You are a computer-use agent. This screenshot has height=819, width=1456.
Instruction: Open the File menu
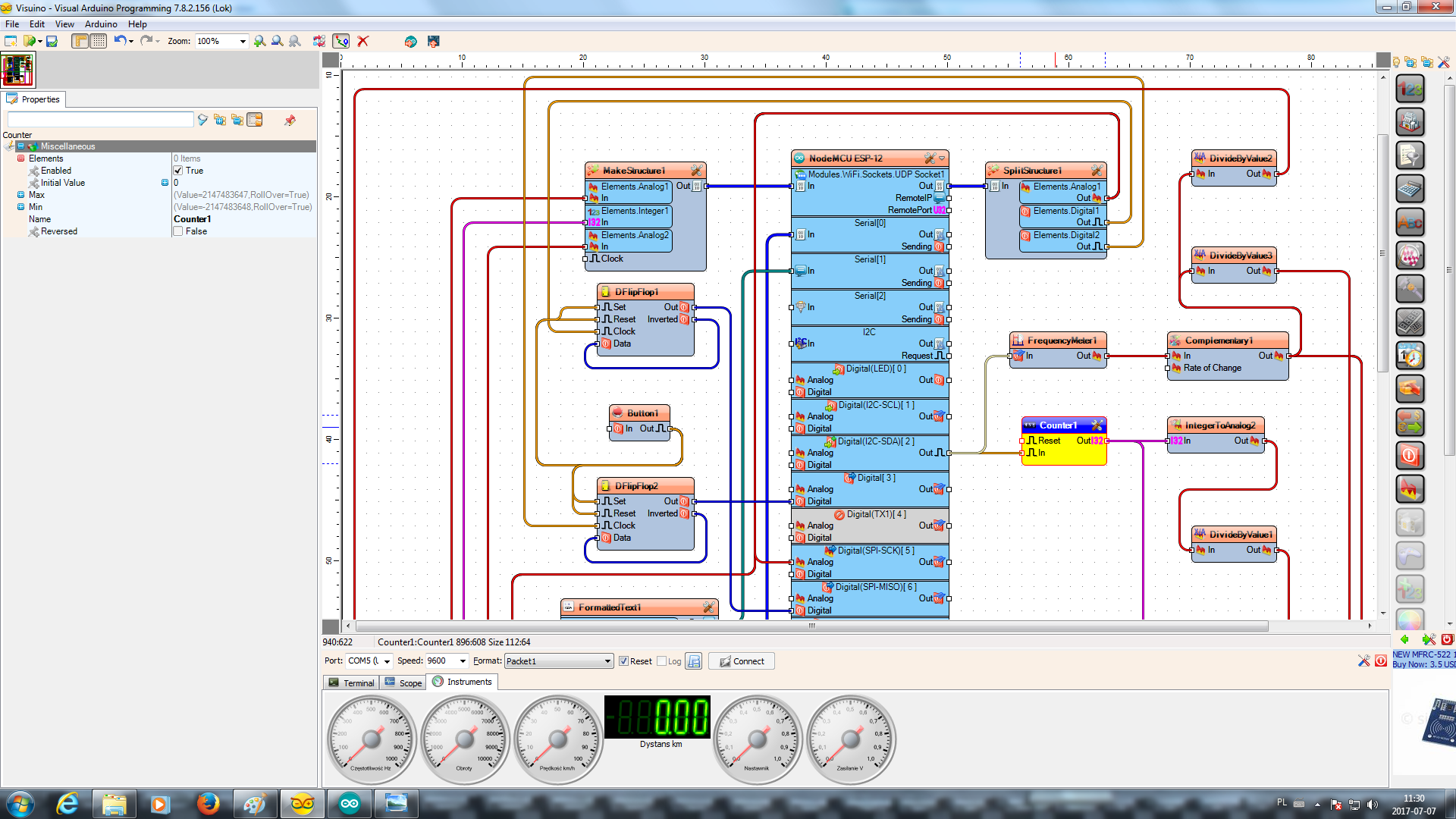pos(12,24)
